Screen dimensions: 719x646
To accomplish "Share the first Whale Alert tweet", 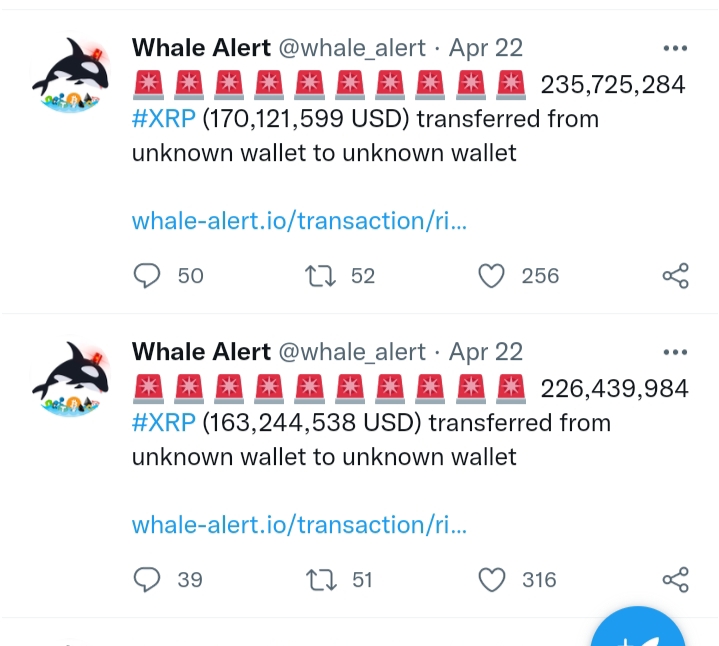I will point(675,276).
